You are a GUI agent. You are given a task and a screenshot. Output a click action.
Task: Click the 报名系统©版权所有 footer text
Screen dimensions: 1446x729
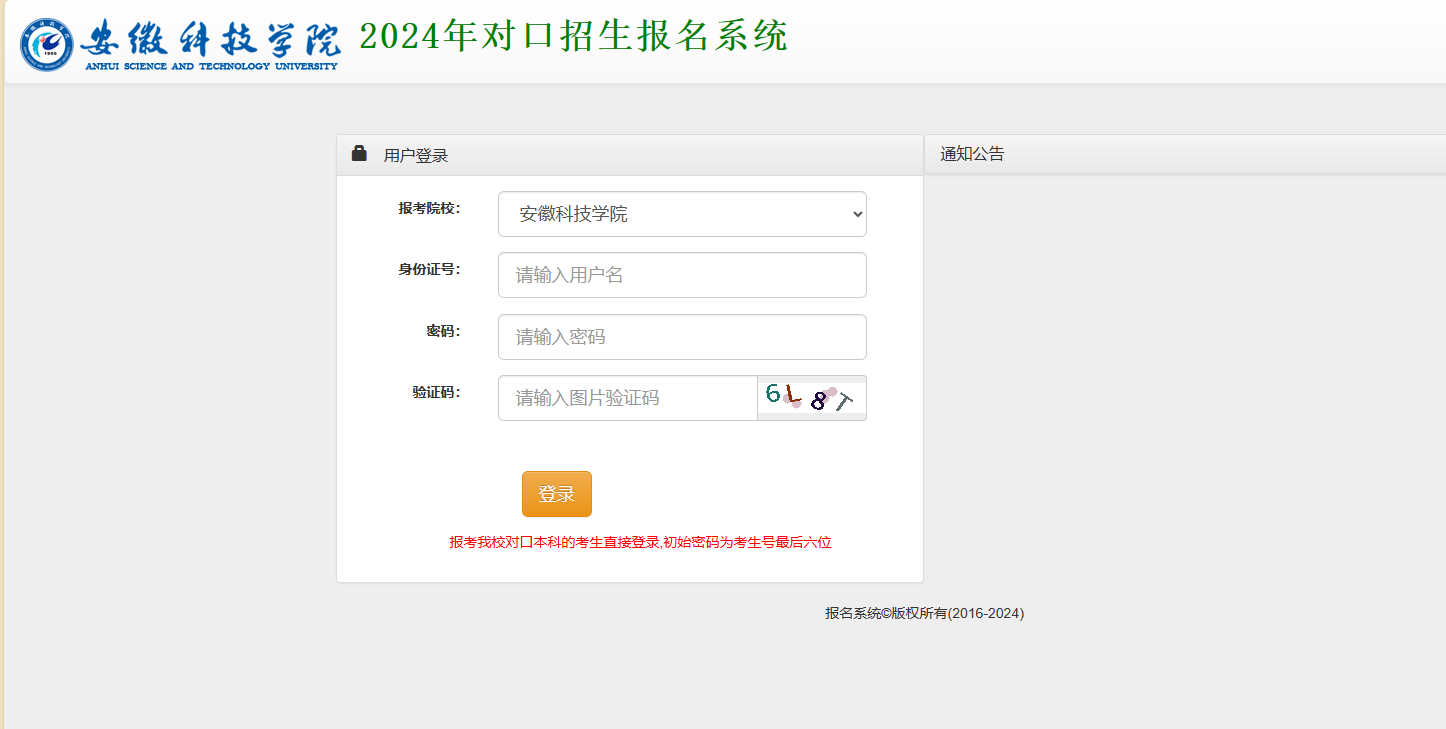coord(924,613)
